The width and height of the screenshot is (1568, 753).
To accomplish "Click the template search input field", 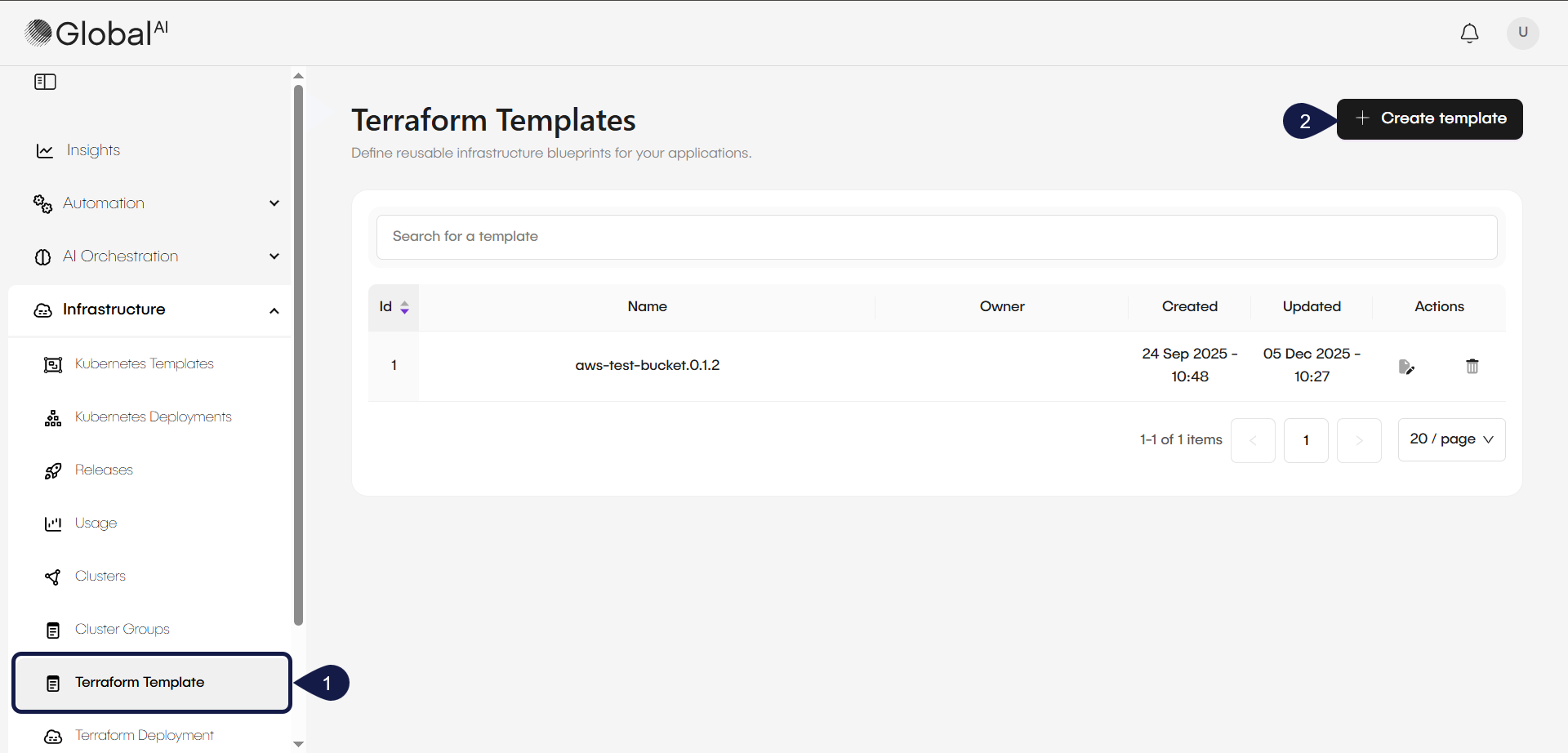I will pos(936,237).
